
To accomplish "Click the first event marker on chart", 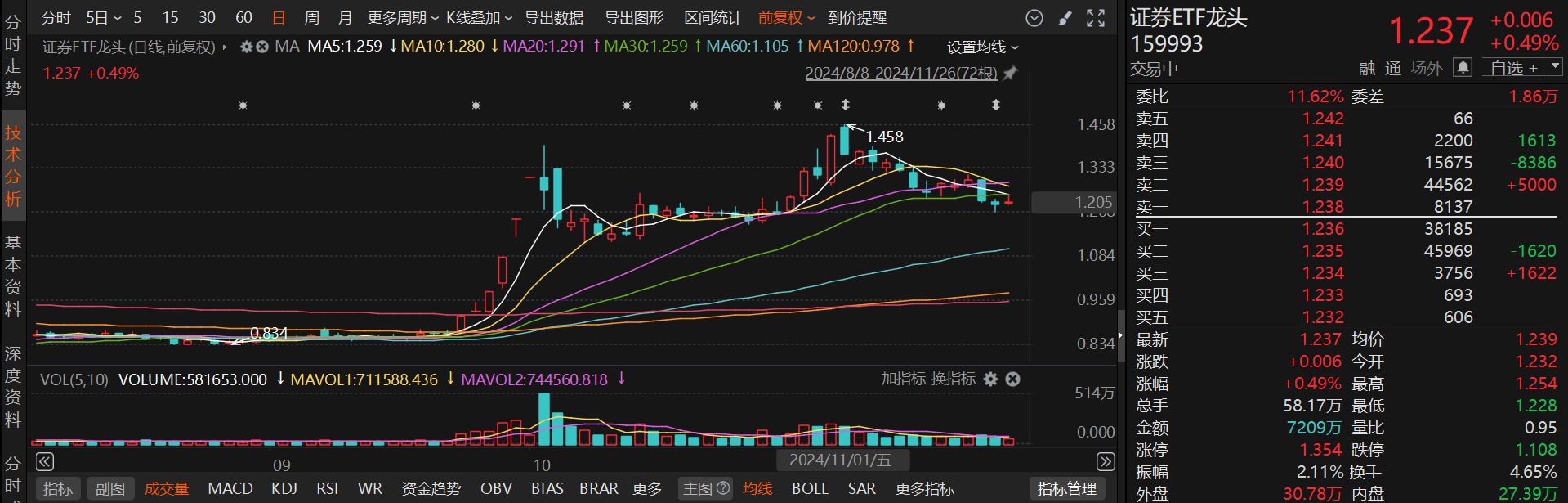I will 243,106.
